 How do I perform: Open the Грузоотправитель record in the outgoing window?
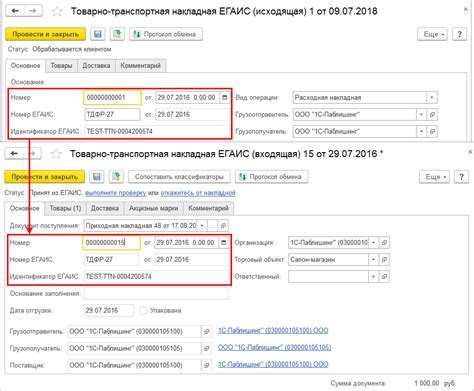[432, 114]
